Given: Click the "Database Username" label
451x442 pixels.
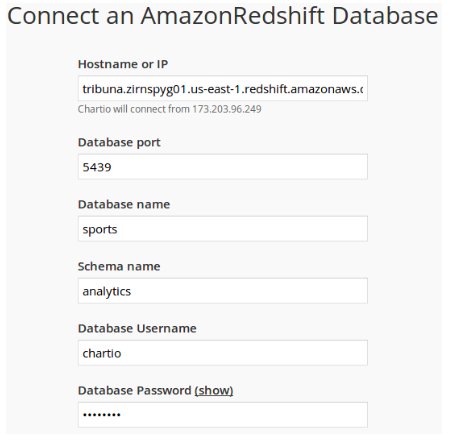Looking at the screenshot, I should (x=137, y=328).
